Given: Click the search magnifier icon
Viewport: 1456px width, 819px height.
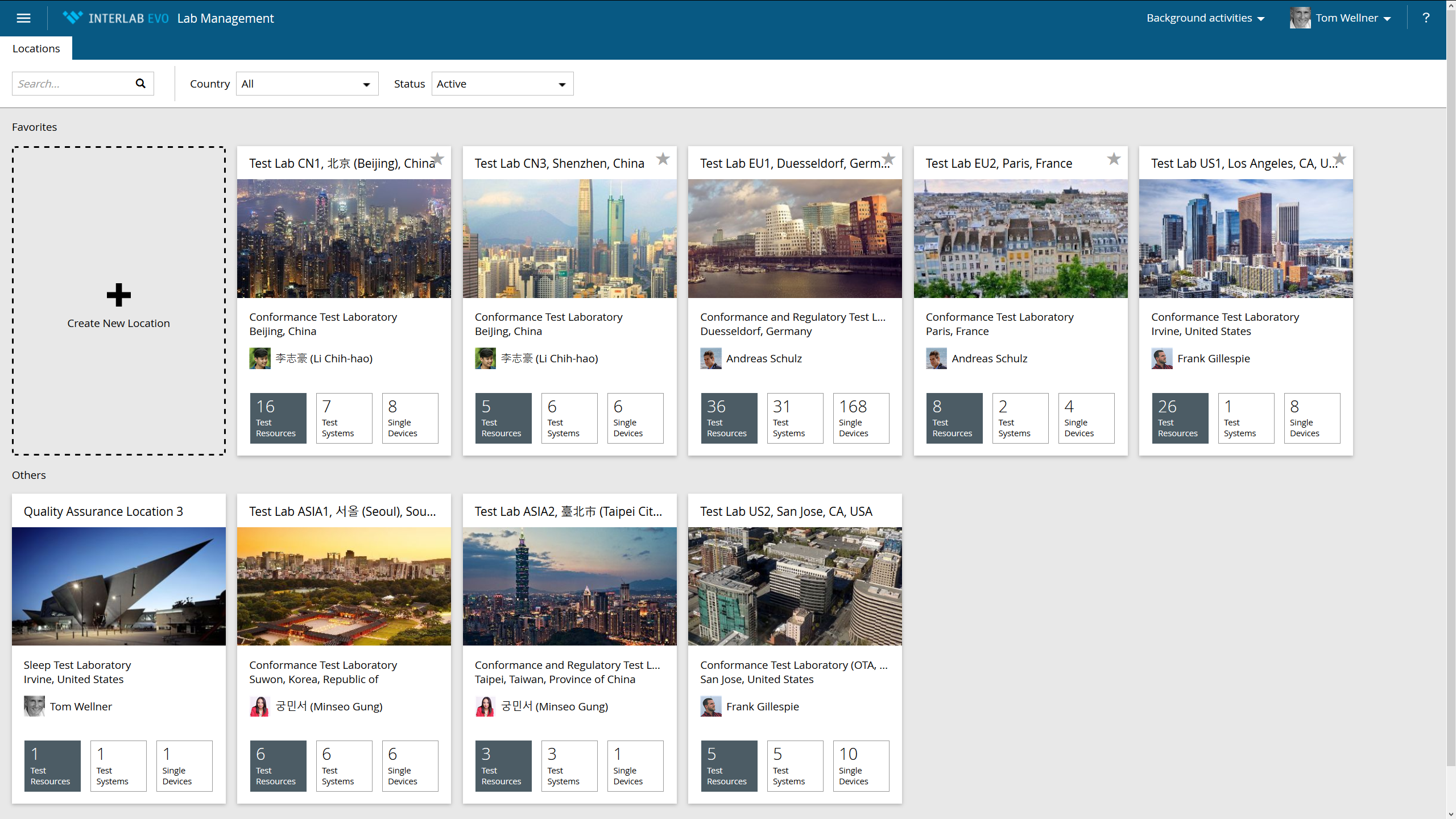Looking at the screenshot, I should pos(140,84).
